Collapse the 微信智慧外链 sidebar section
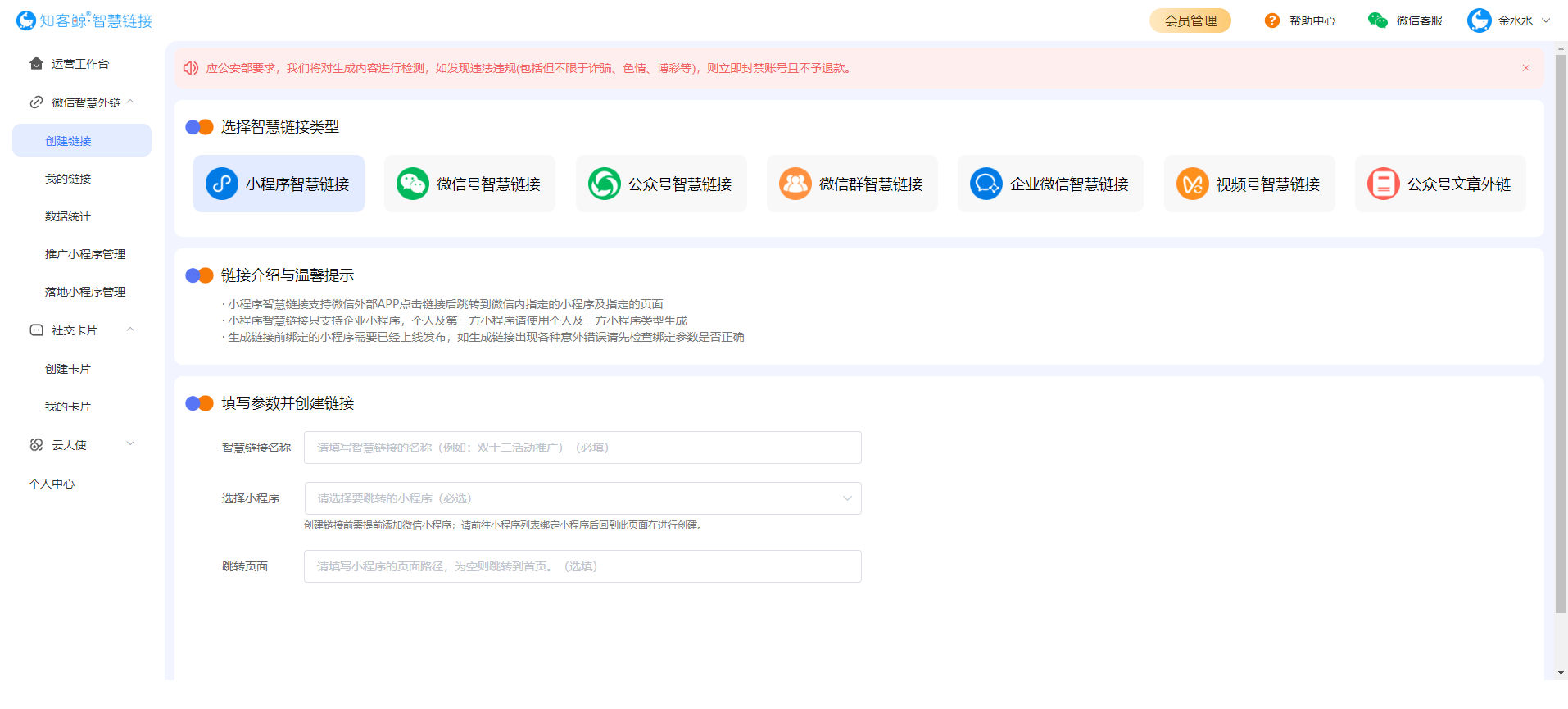This screenshot has height=709, width=1568. point(130,102)
